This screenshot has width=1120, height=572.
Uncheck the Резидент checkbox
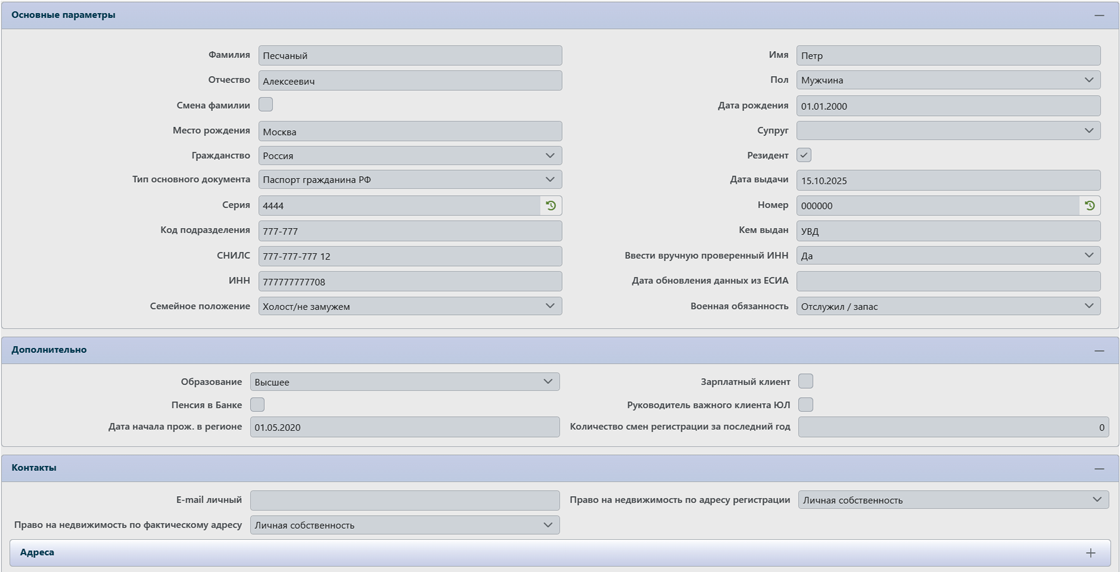click(804, 155)
